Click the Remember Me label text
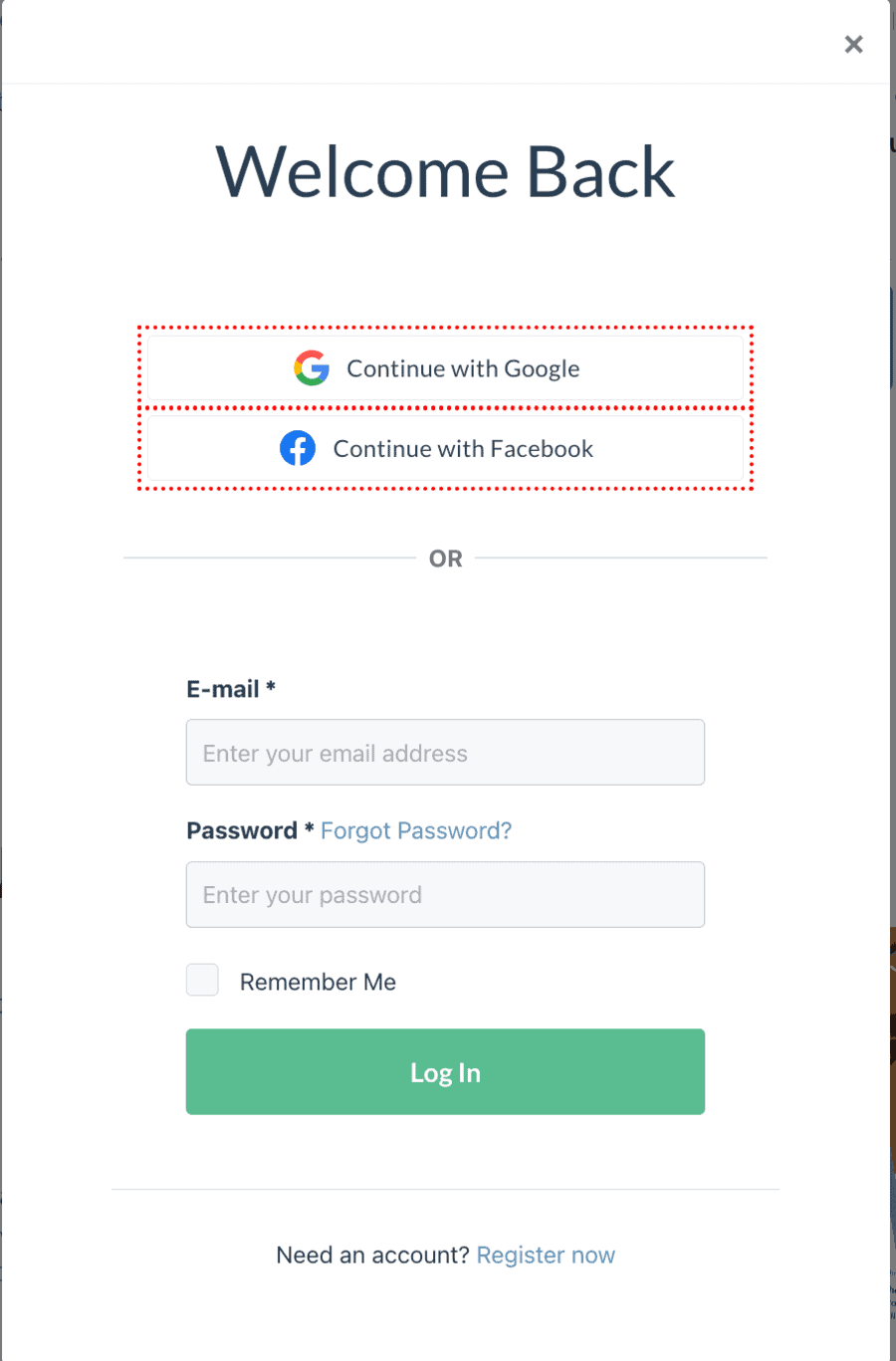This screenshot has height=1361, width=896. point(318,982)
